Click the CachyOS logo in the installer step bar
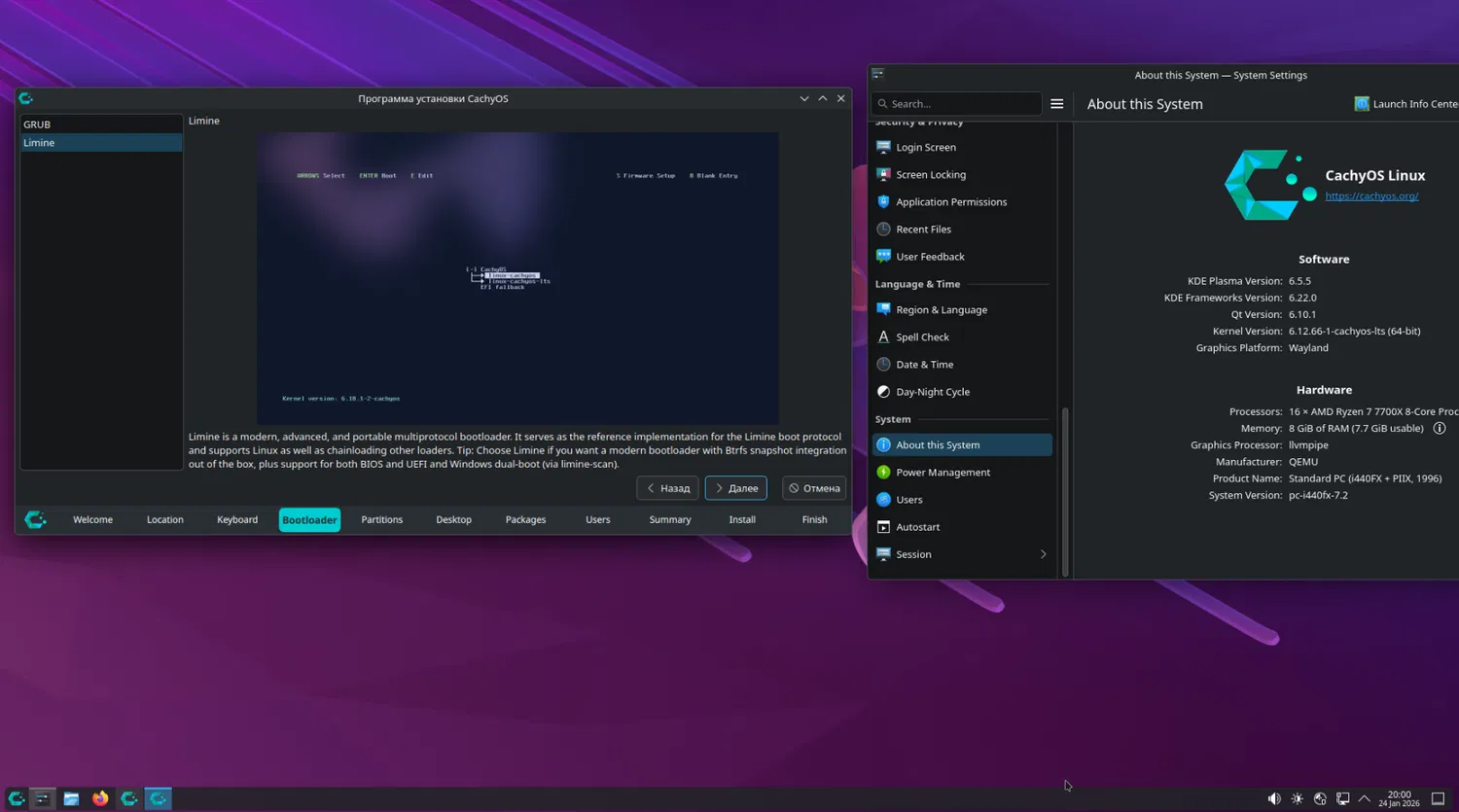Screen dimensions: 1459x812 click(x=35, y=520)
